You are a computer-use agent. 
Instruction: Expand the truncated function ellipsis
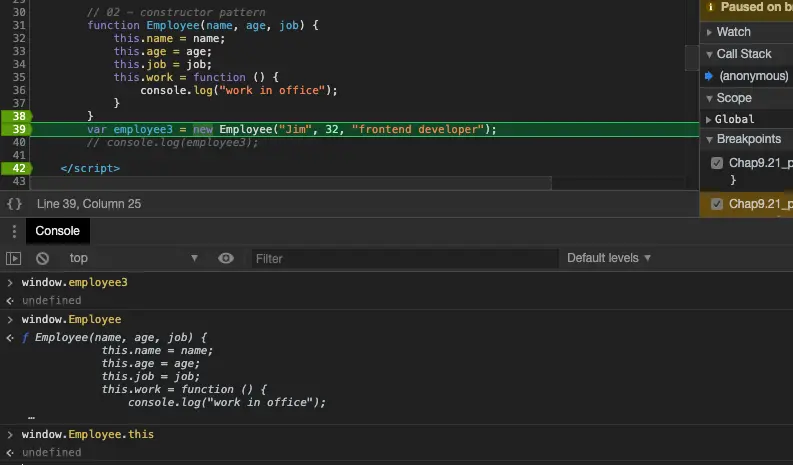[x=31, y=417]
